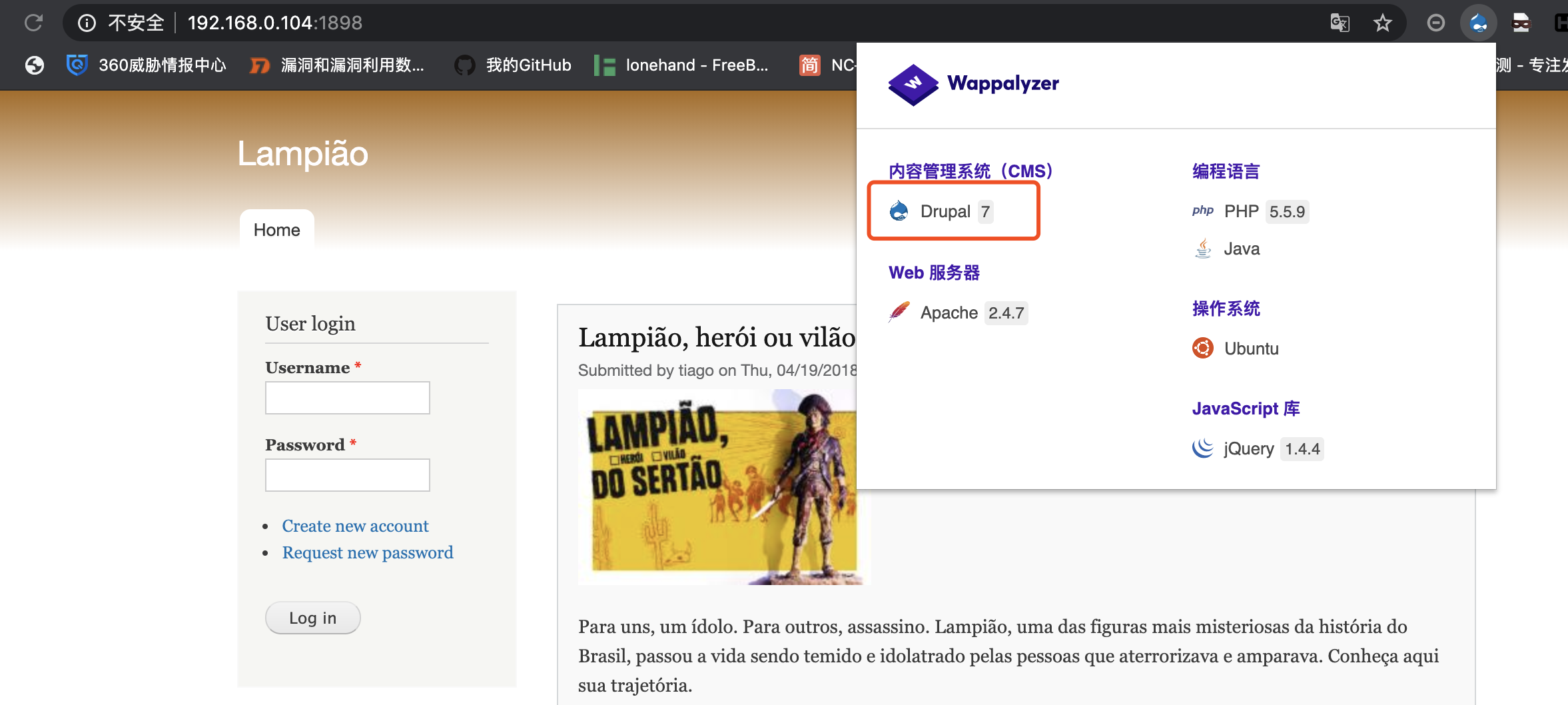
Task: Click the jQuery logo icon
Action: (1203, 448)
